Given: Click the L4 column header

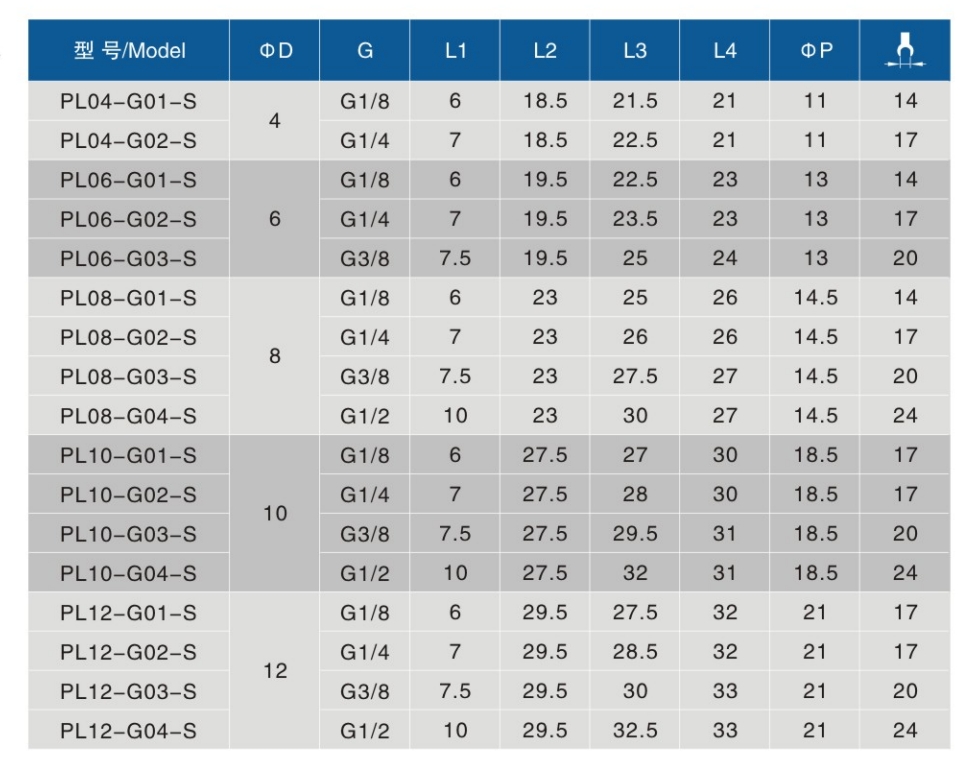Looking at the screenshot, I should pyautogui.click(x=725, y=51).
